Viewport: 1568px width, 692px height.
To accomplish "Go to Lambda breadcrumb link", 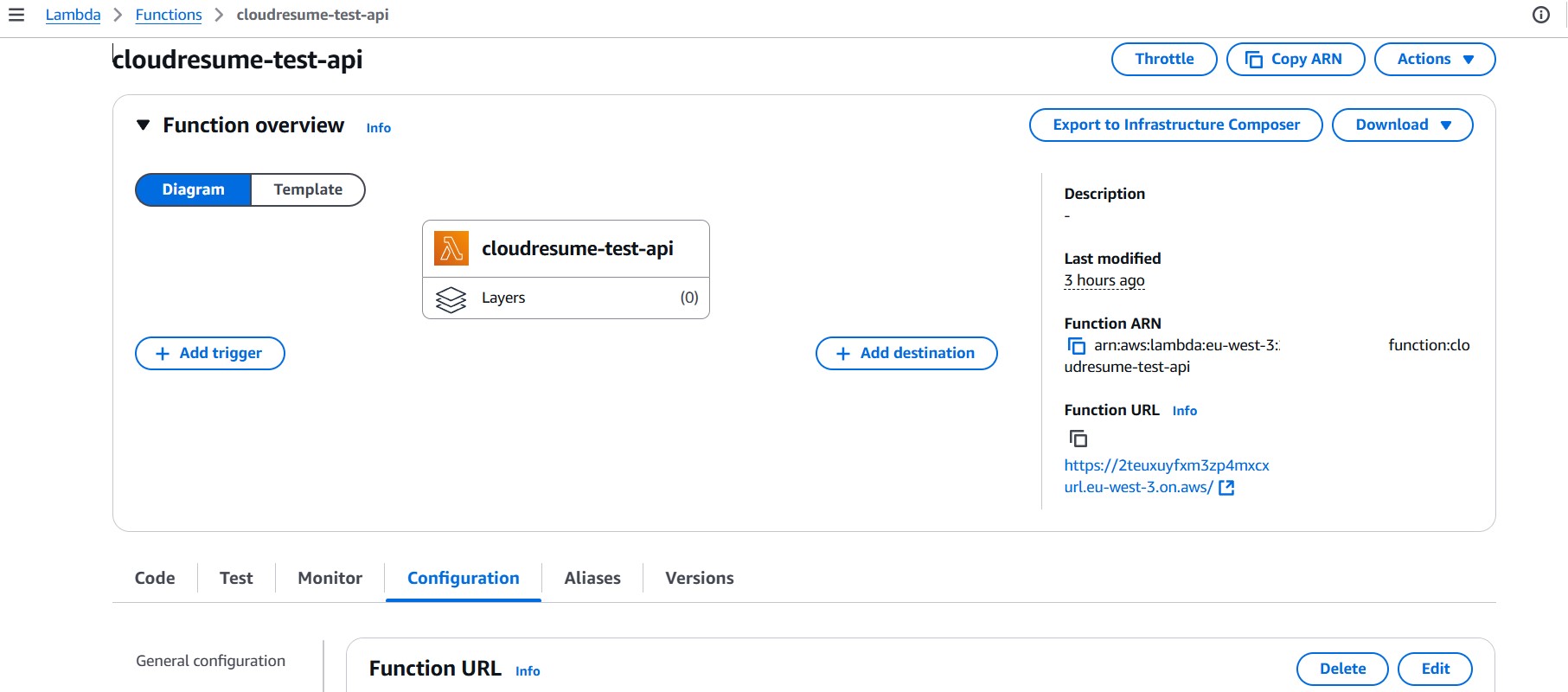I will (x=73, y=15).
